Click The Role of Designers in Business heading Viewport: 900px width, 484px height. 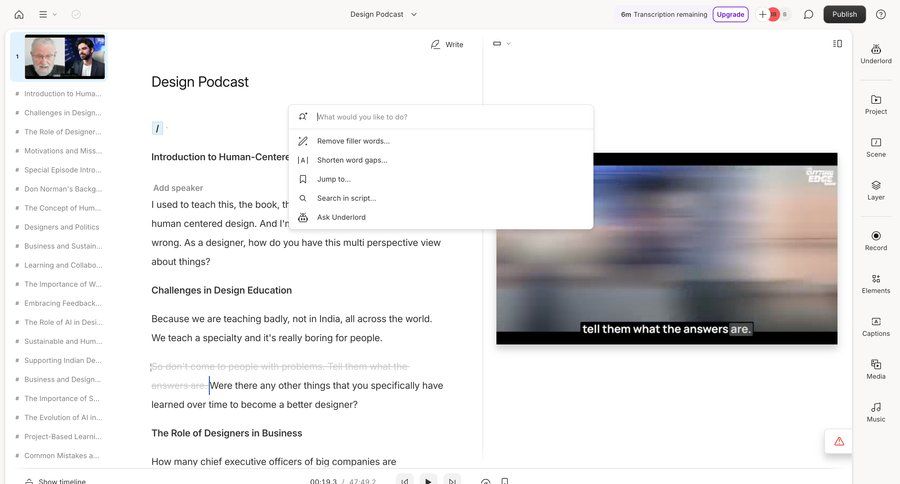pyautogui.click(x=227, y=433)
